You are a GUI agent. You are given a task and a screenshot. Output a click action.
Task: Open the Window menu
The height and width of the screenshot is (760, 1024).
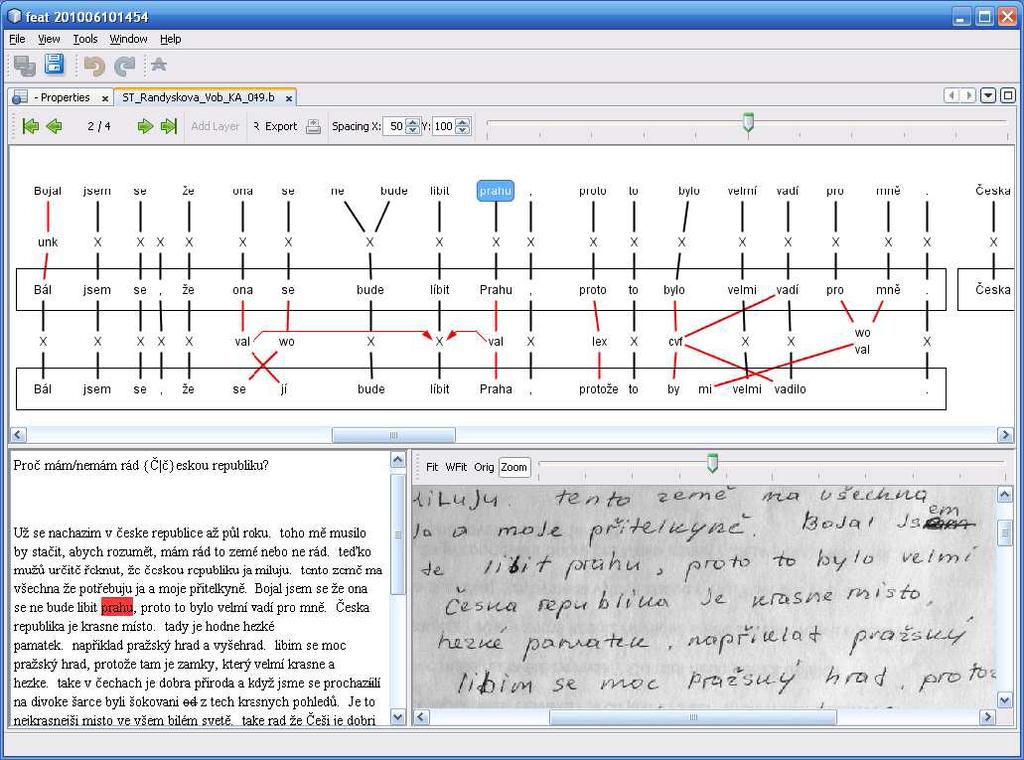point(129,39)
